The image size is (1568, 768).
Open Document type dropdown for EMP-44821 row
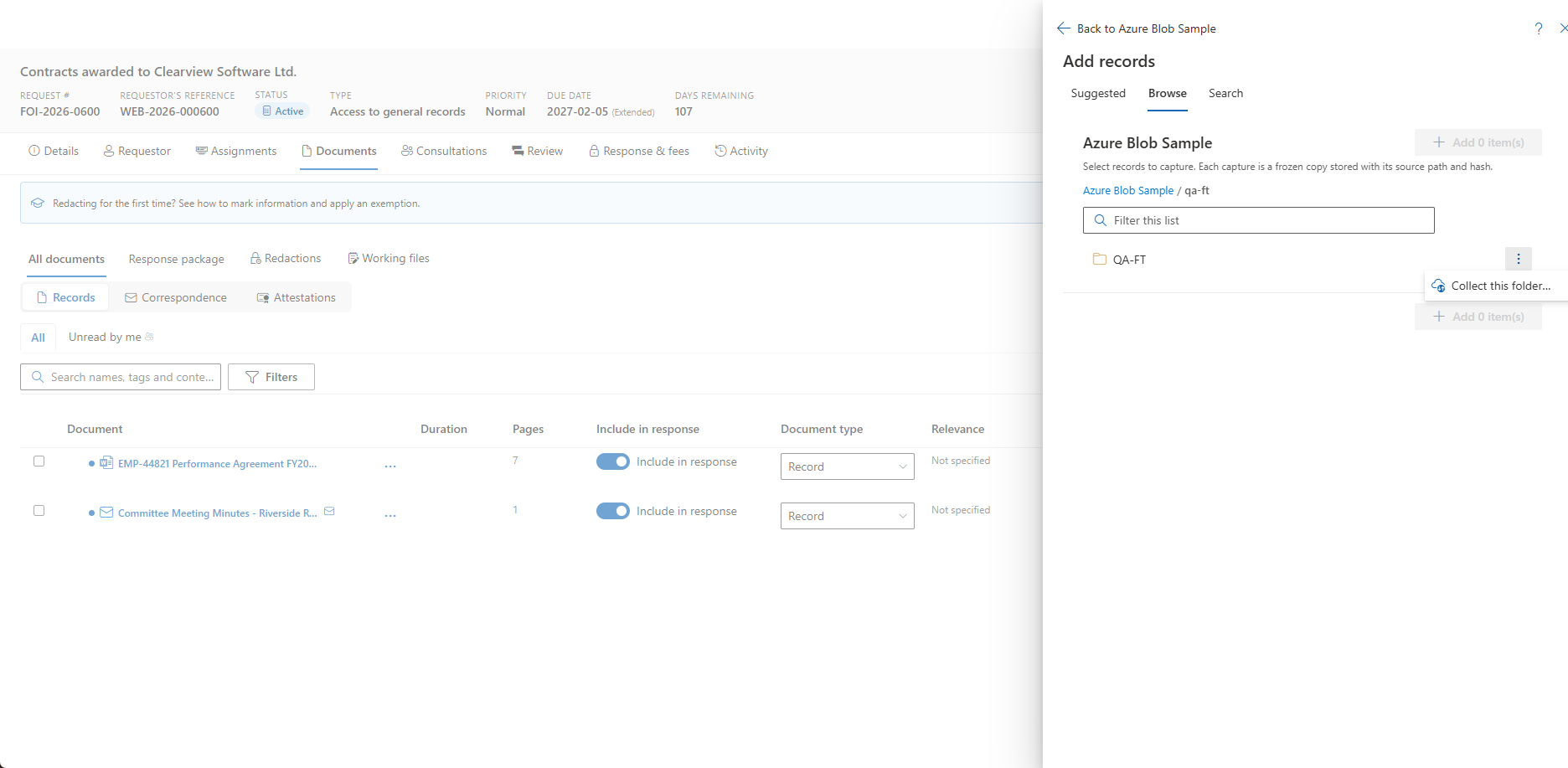coord(847,466)
